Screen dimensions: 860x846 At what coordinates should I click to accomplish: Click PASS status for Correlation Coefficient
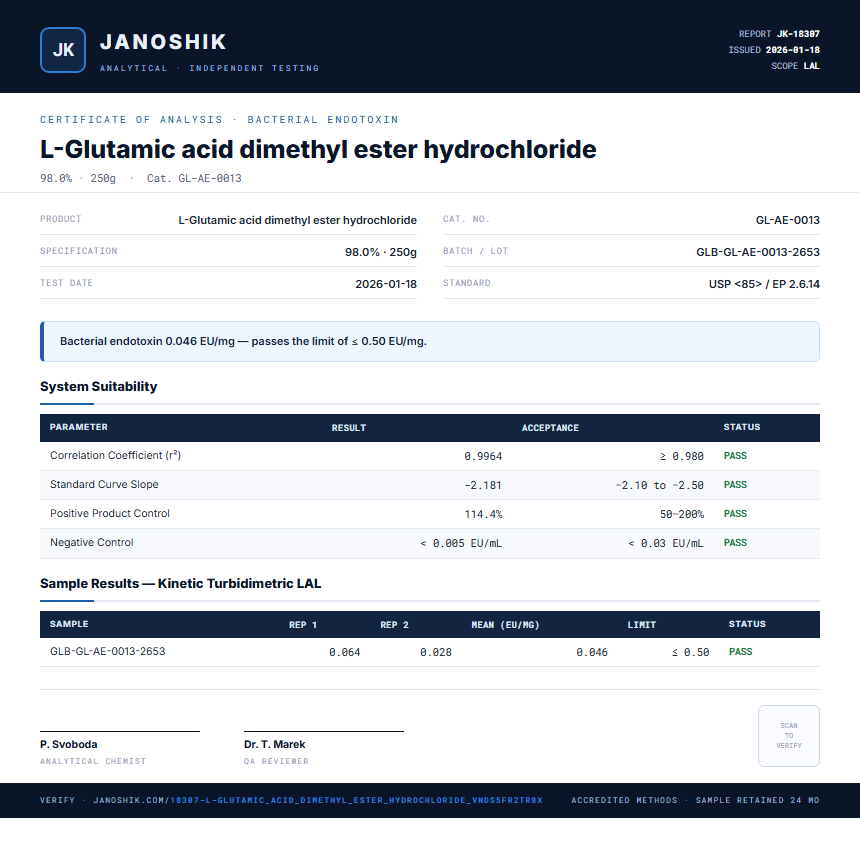735,456
